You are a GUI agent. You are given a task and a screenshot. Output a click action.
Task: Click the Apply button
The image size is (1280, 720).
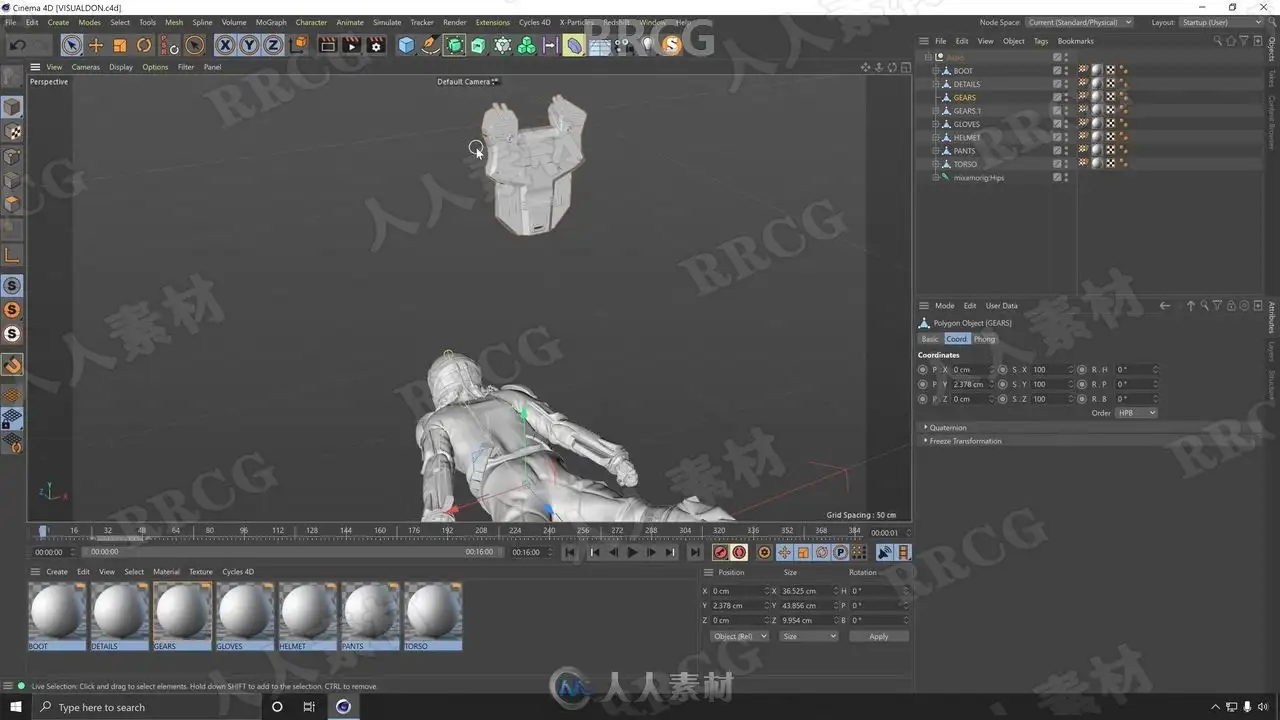(878, 636)
